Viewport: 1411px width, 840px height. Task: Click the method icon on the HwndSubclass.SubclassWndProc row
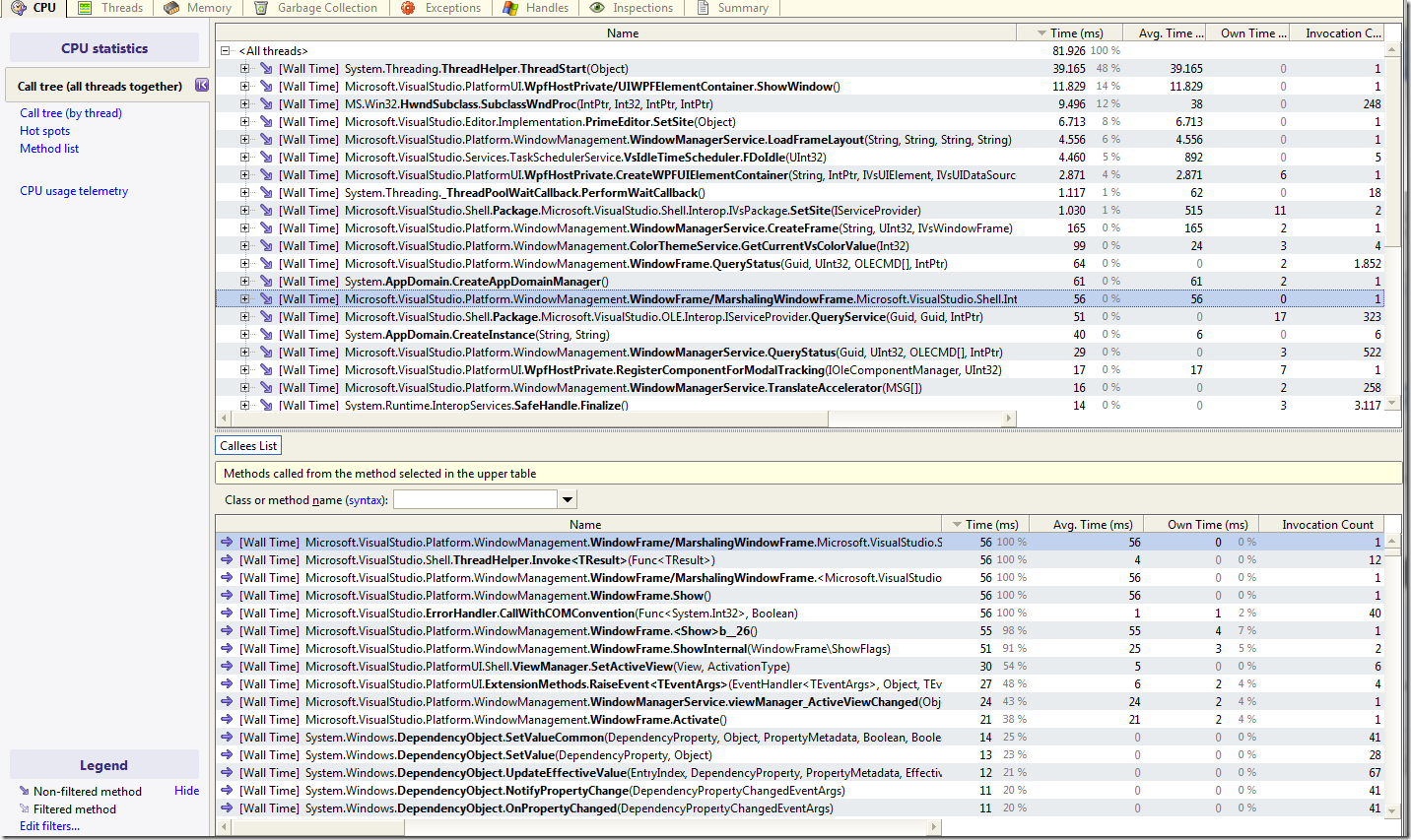click(266, 104)
